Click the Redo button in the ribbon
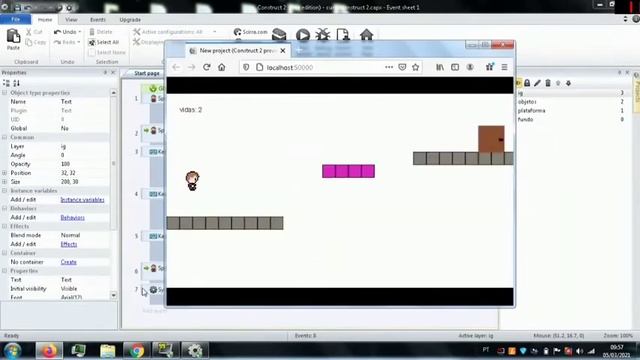640x360 pixels. point(65,42)
